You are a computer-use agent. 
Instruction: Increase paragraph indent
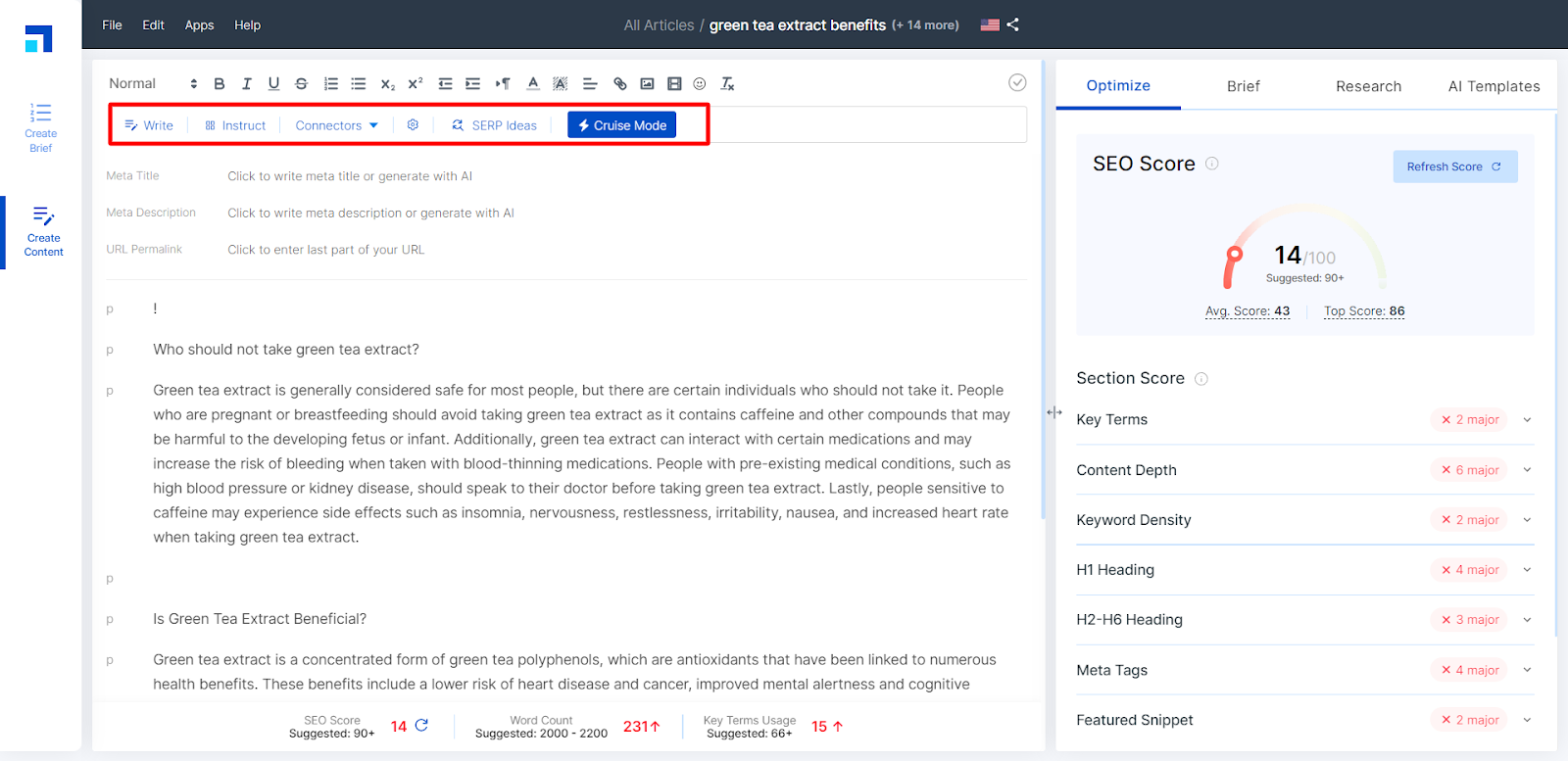(x=472, y=84)
